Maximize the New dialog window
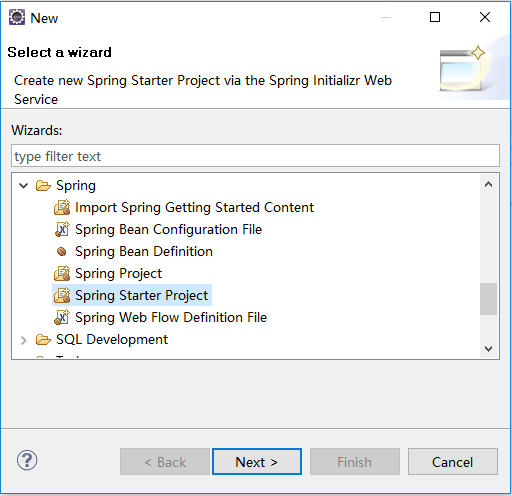Screen dimensions: 512x496 (x=435, y=17)
